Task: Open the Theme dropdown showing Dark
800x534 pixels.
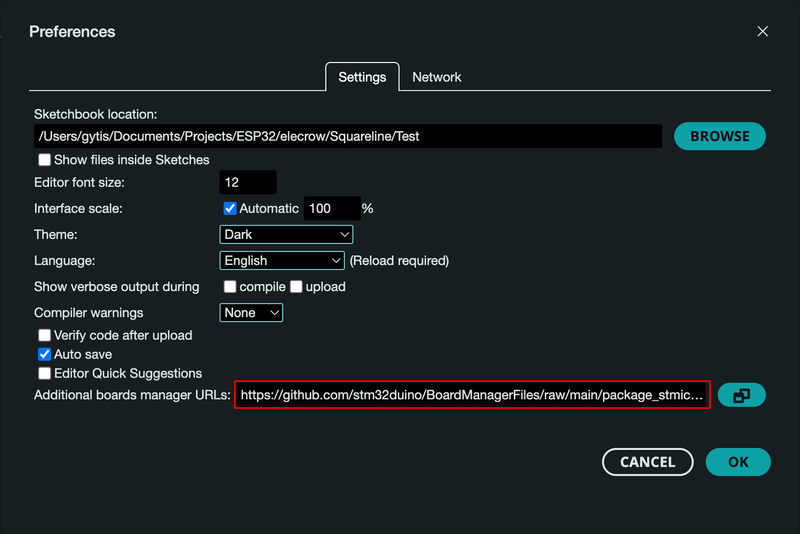Action: click(286, 235)
